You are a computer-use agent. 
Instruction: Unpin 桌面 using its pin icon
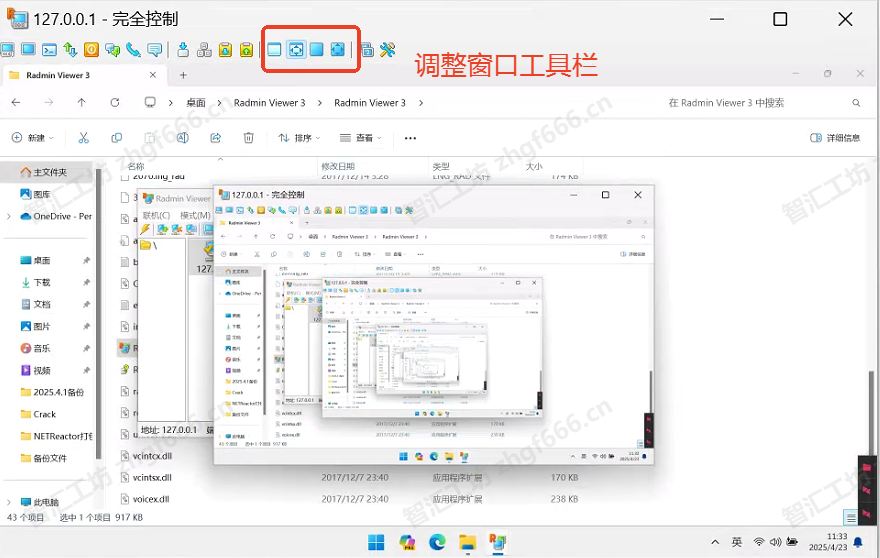click(x=86, y=260)
